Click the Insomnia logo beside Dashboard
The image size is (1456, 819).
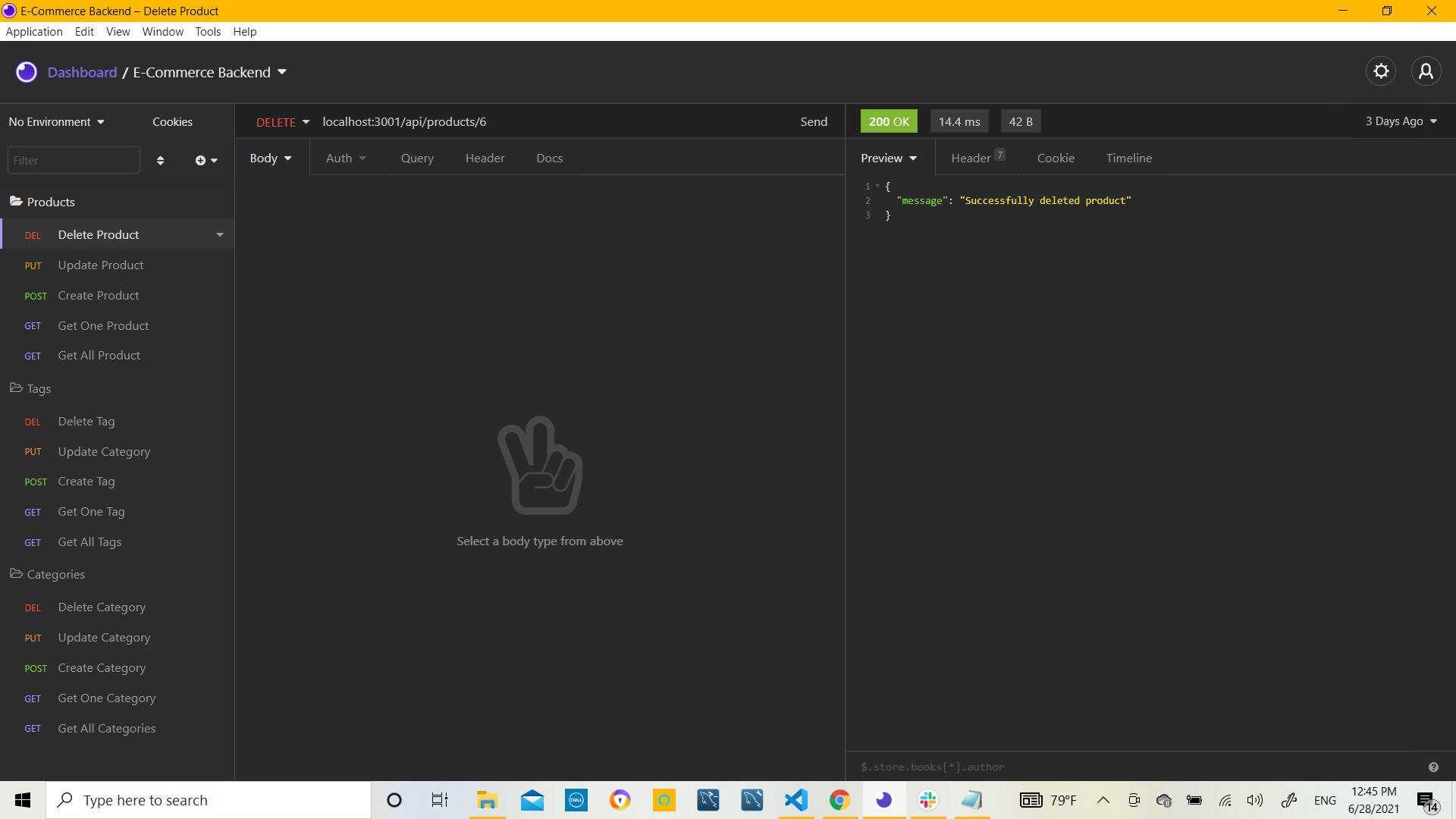(x=27, y=71)
